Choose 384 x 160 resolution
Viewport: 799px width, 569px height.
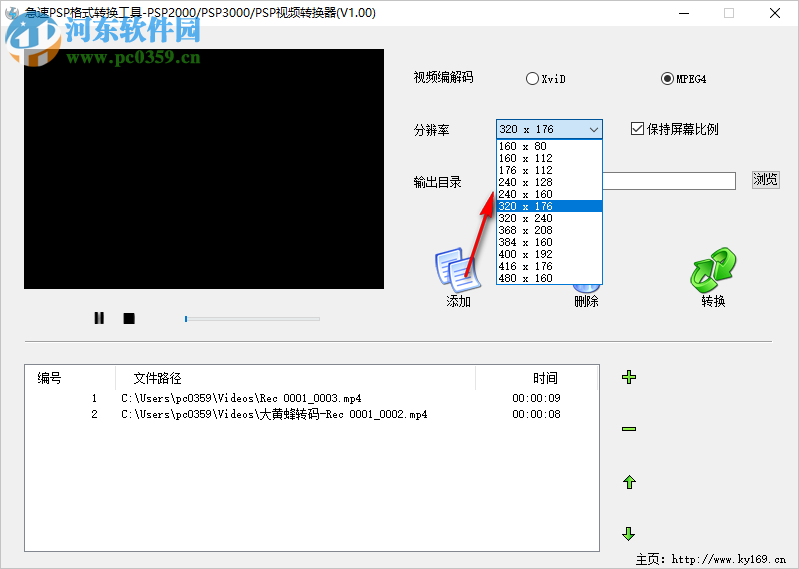coord(549,242)
